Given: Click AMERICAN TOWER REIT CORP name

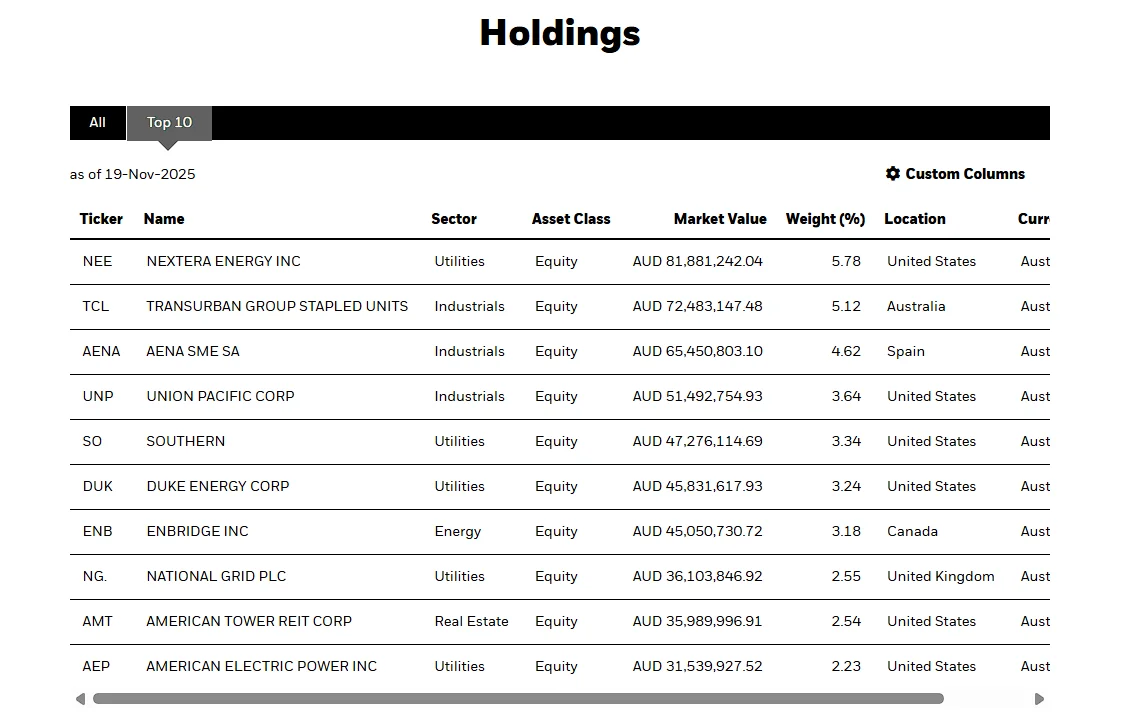Looking at the screenshot, I should (249, 621).
